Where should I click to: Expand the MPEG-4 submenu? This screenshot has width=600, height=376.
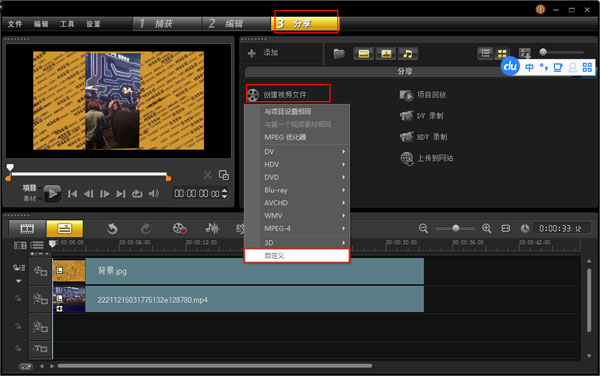(297, 228)
